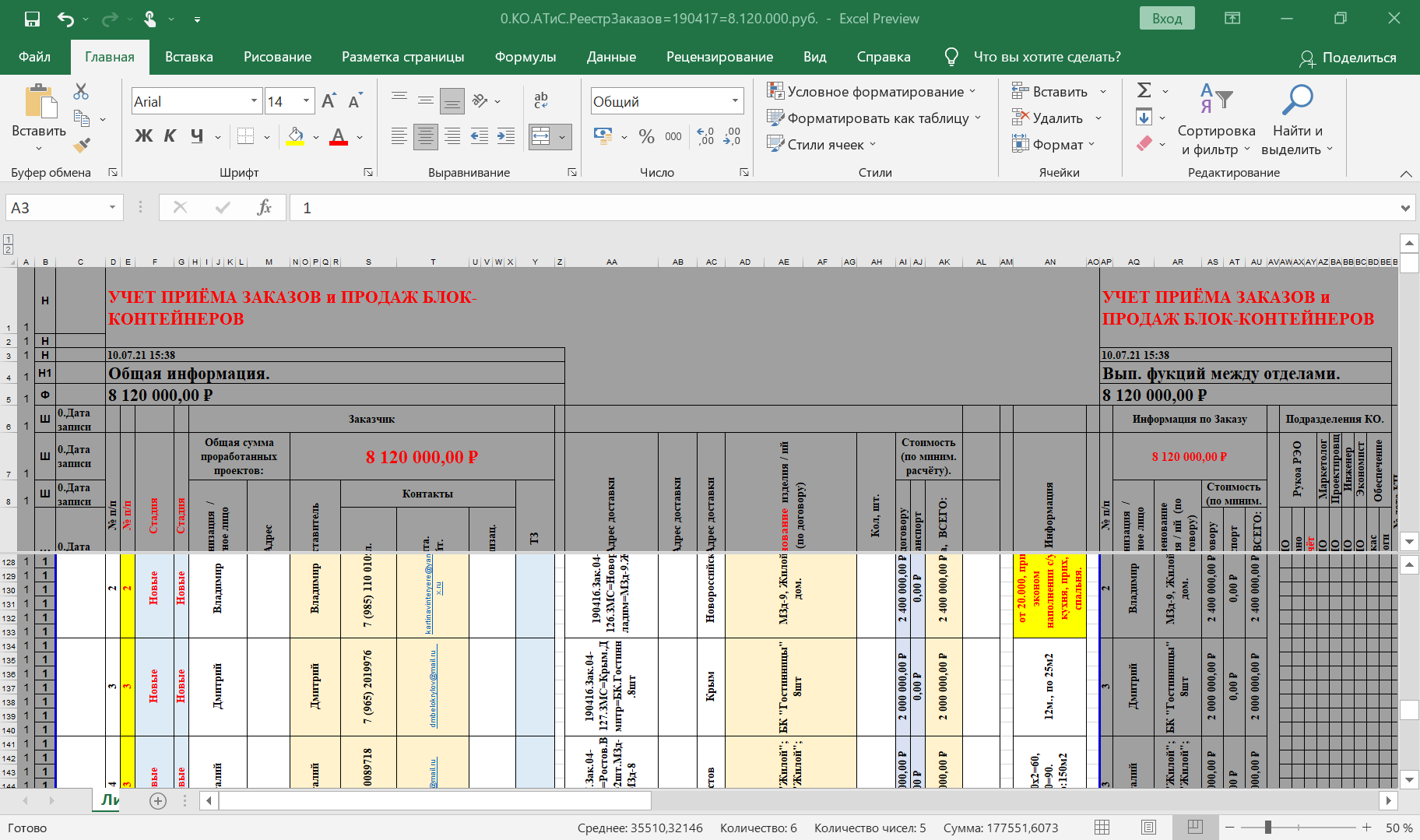Open the font size 14 dropdown

[x=306, y=101]
